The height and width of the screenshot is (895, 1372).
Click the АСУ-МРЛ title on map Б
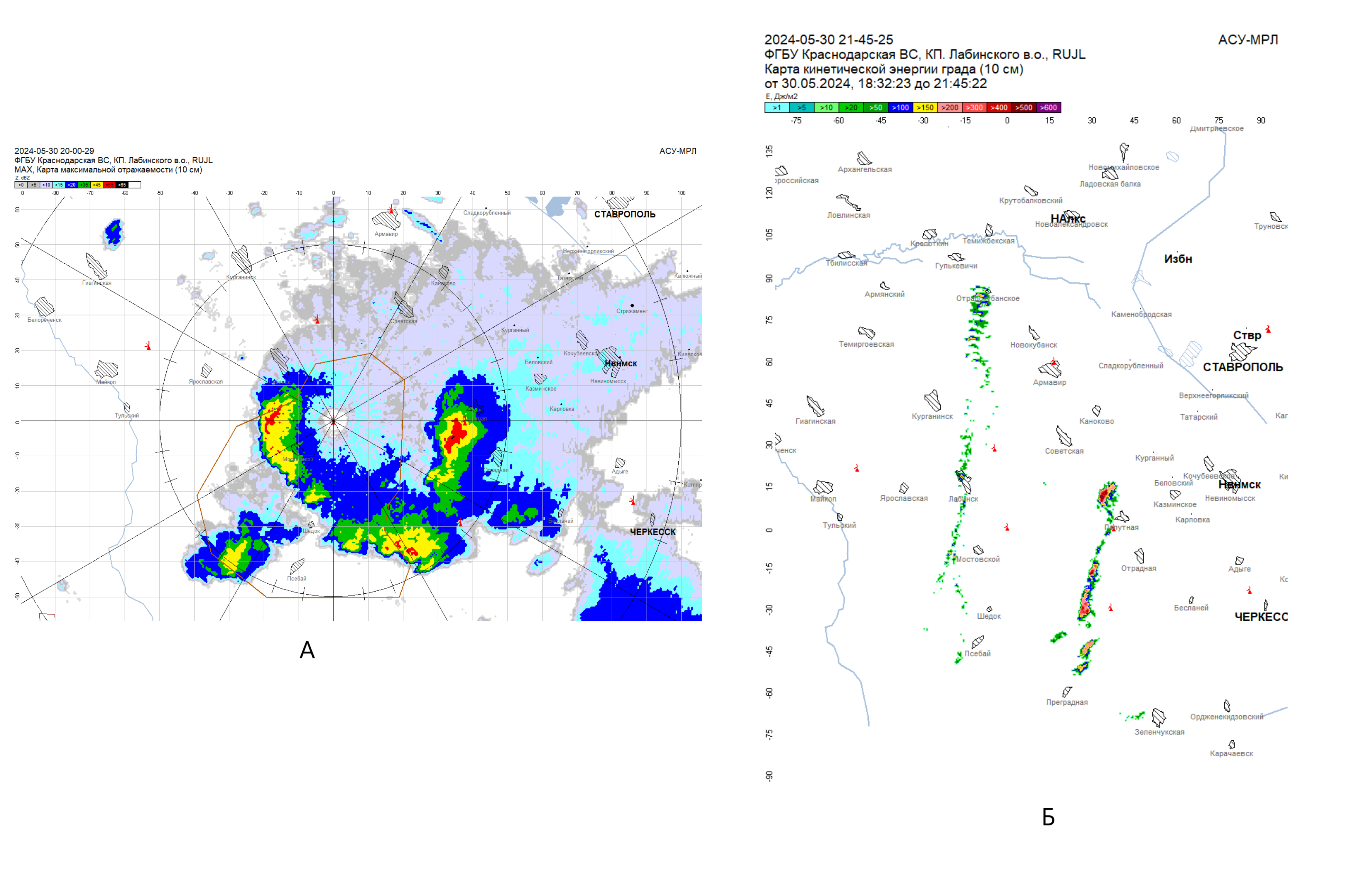click(x=1247, y=40)
